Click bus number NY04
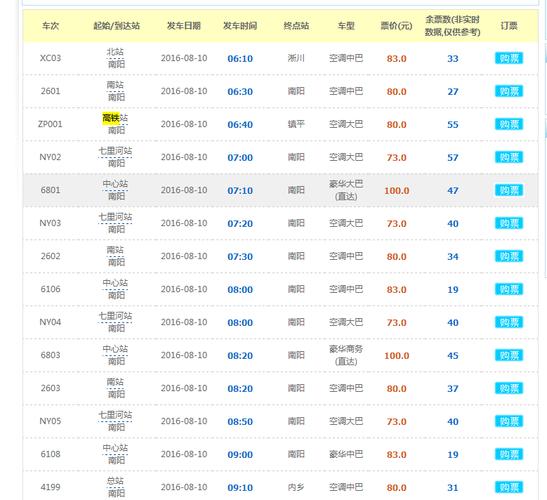Screen dimensions: 547x500 pyautogui.click(x=50, y=322)
